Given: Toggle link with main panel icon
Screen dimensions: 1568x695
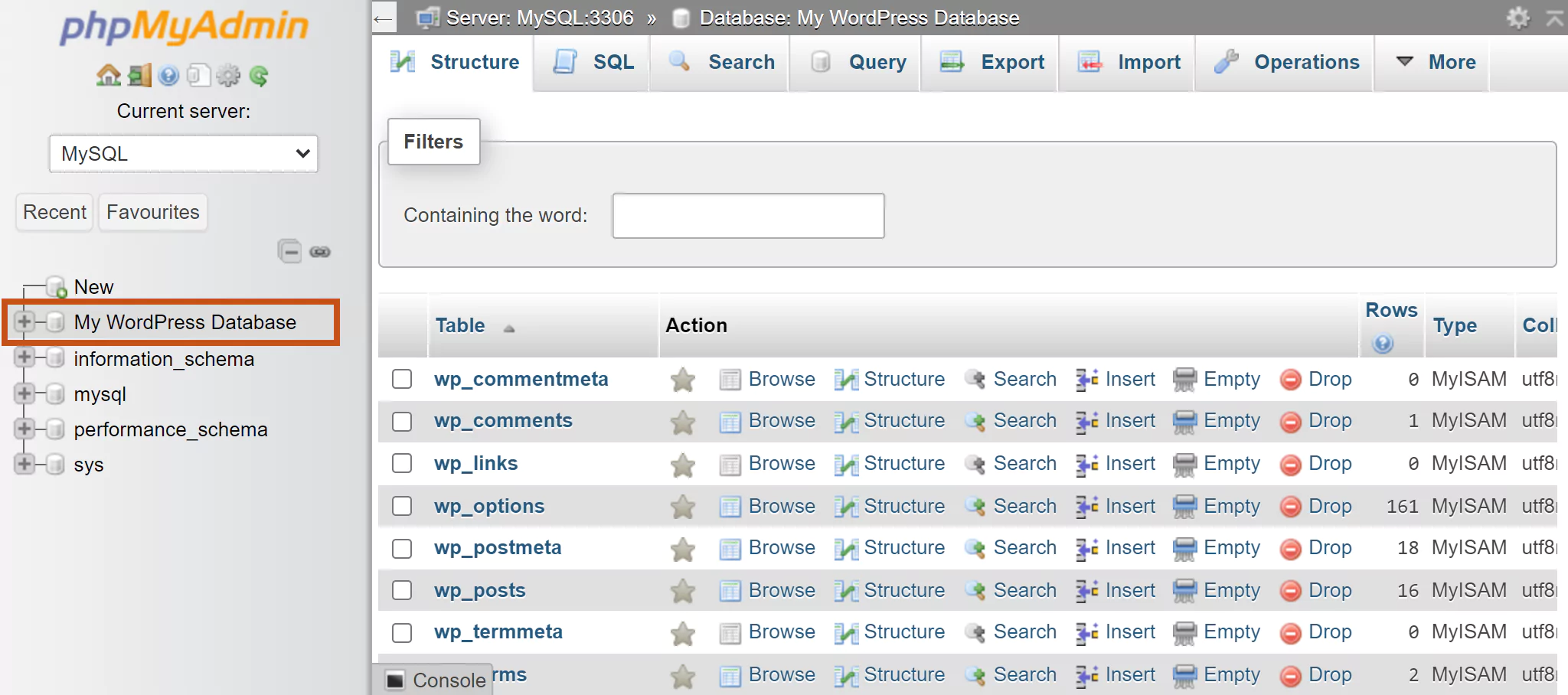Looking at the screenshot, I should coord(320,251).
